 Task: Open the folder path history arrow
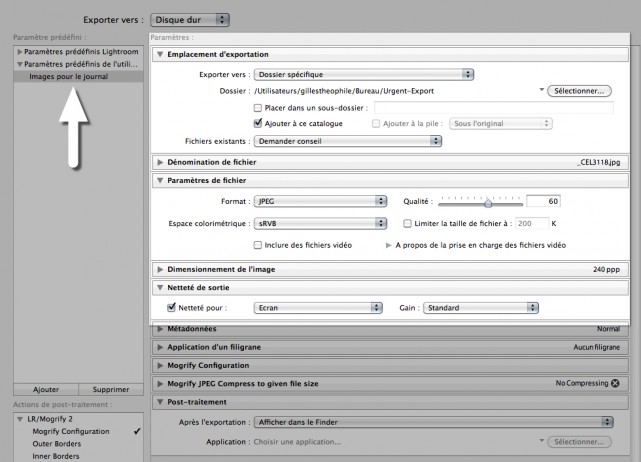541,90
